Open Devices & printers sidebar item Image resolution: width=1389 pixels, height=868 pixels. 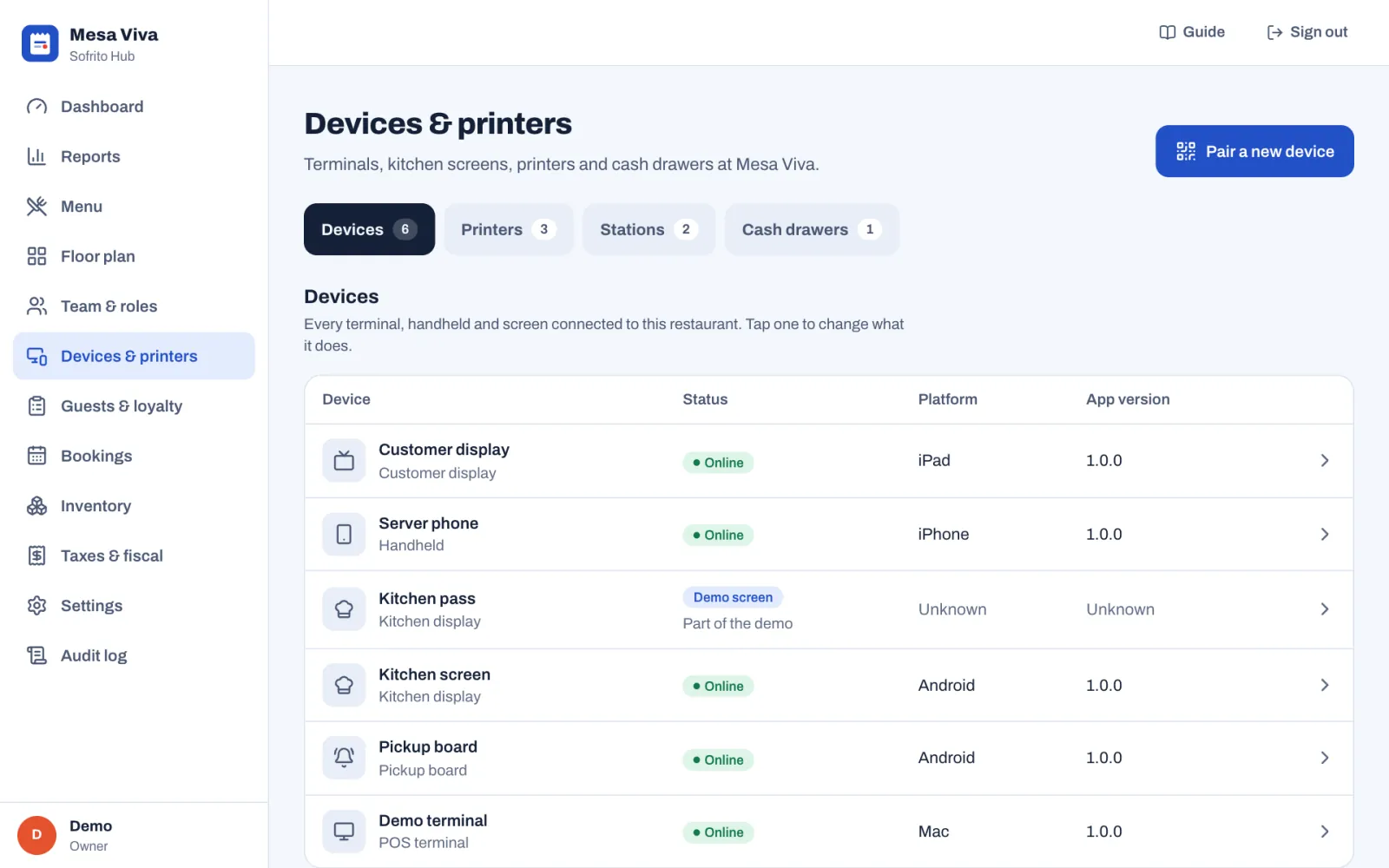click(134, 356)
